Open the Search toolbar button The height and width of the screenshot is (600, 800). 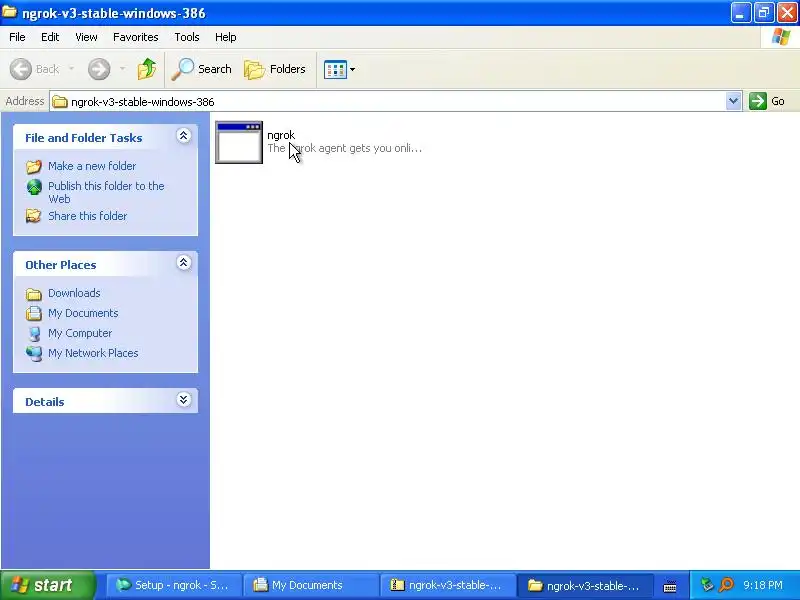[x=202, y=69]
